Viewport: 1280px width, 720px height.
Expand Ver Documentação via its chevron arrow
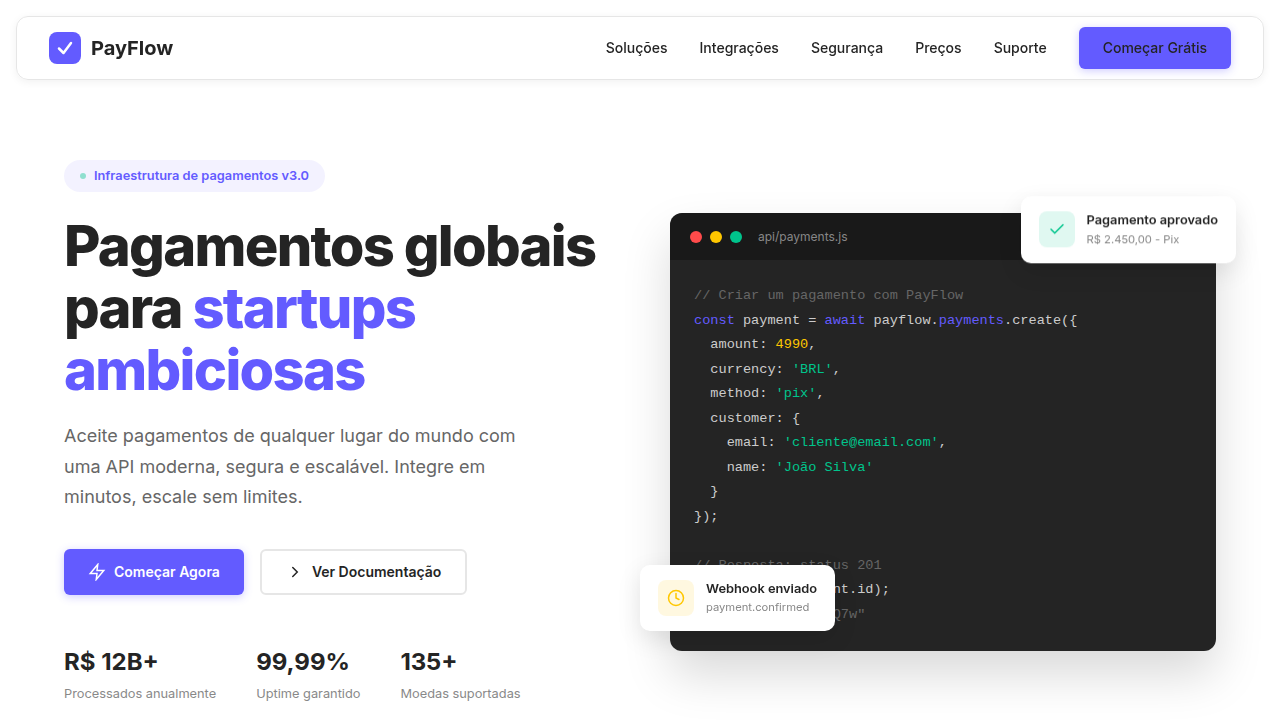pyautogui.click(x=294, y=571)
